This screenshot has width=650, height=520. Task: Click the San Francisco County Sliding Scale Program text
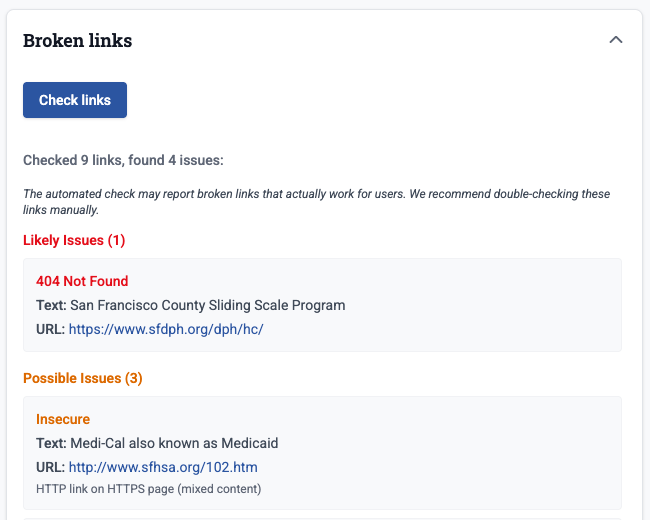click(207, 305)
